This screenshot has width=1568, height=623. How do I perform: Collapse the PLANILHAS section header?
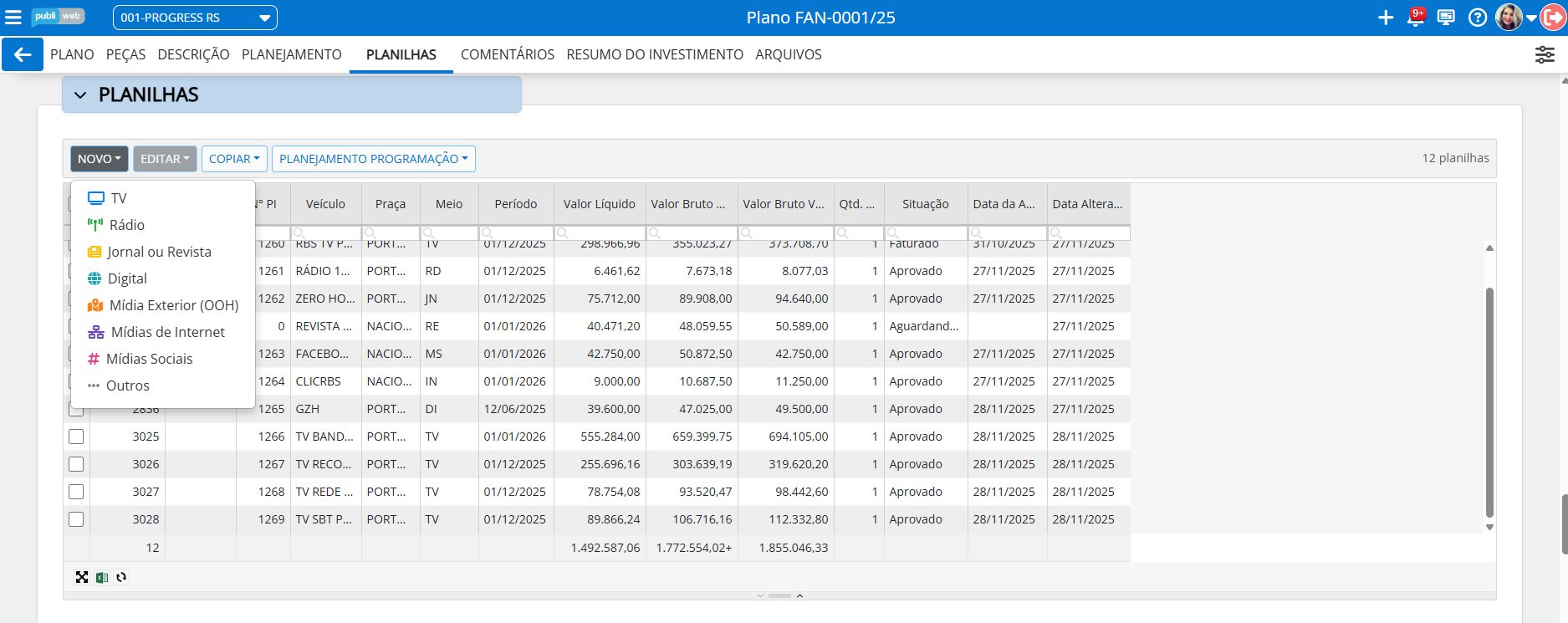pos(81,95)
